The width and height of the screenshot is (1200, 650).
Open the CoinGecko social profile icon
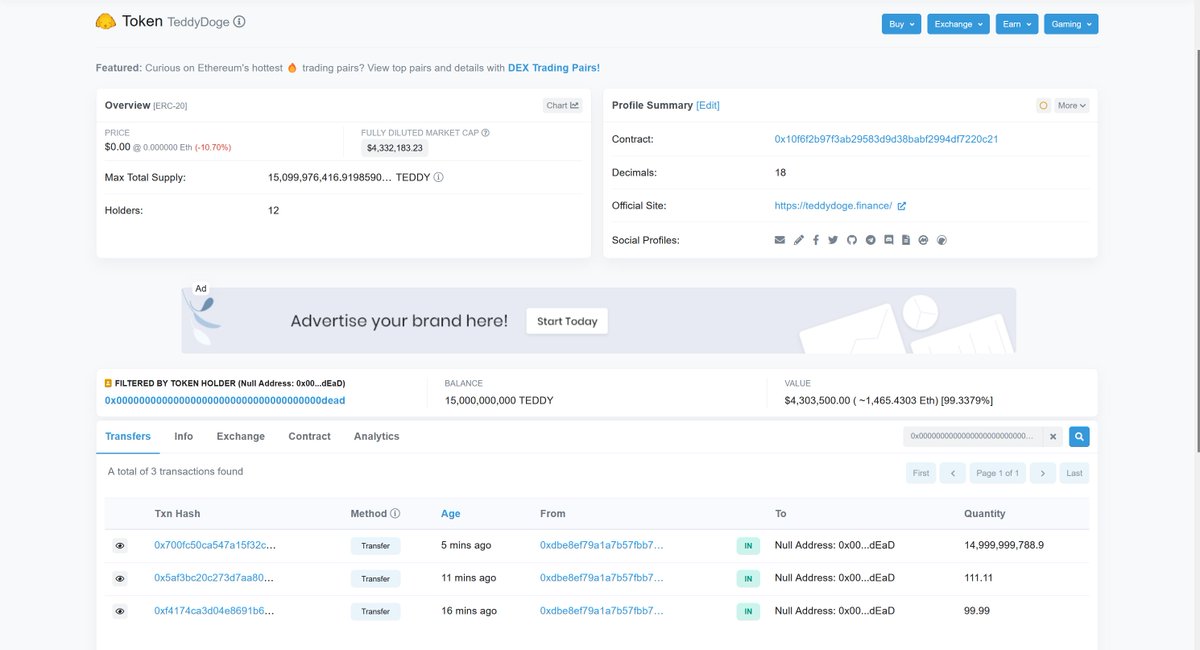(941, 240)
